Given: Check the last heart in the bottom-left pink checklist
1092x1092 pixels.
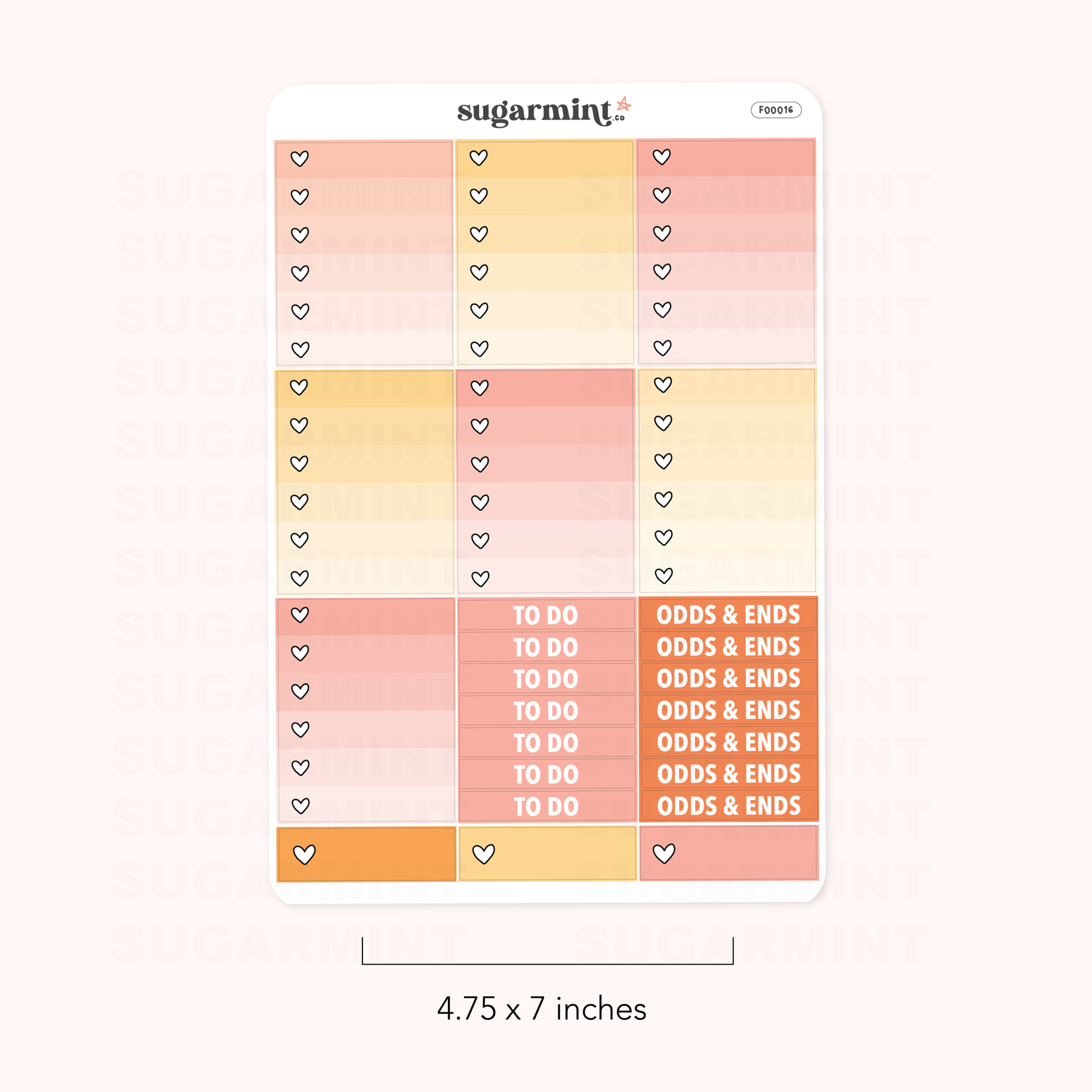Looking at the screenshot, I should tap(301, 805).
